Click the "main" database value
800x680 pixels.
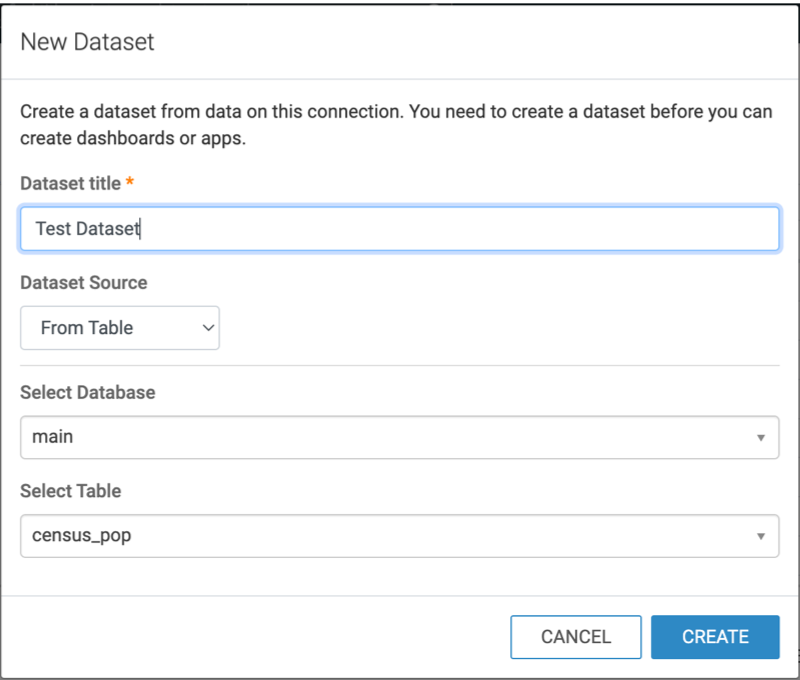point(53,438)
